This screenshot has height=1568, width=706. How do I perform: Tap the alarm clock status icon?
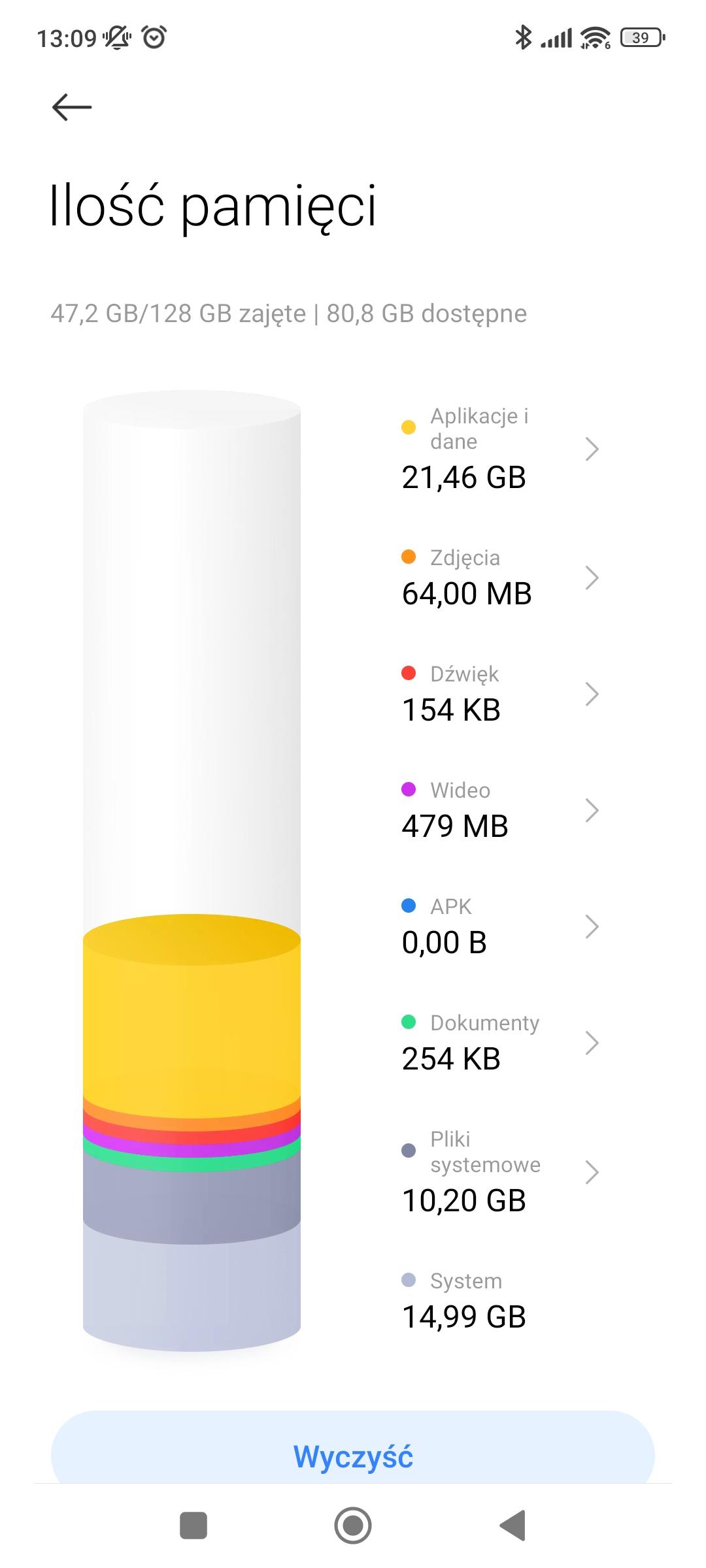pos(154,38)
